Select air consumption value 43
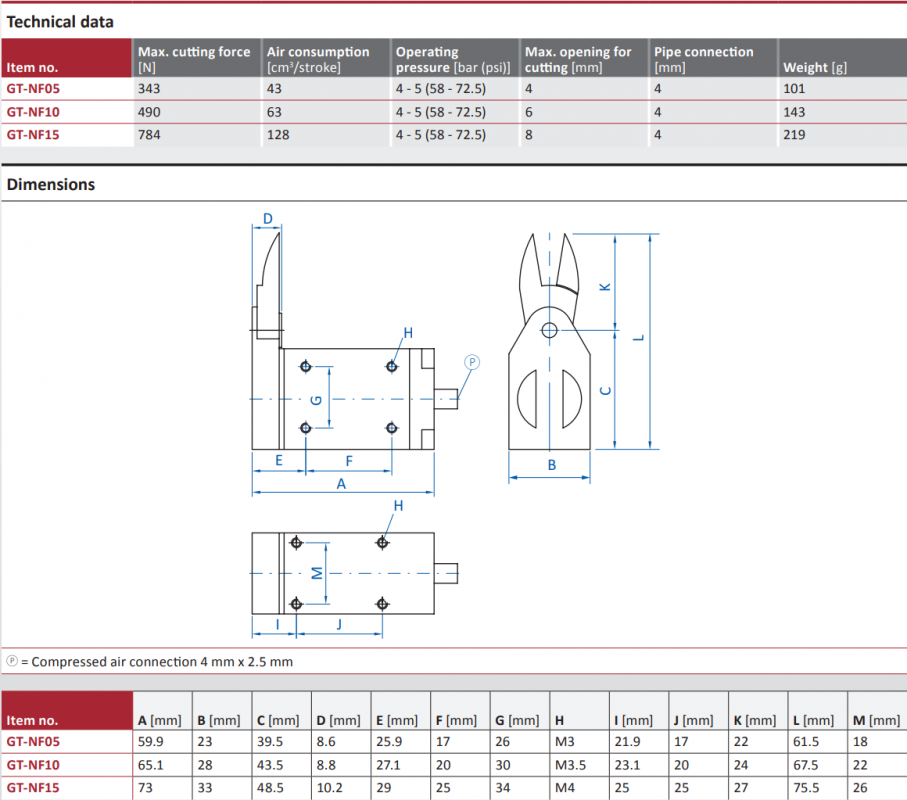907x800 pixels. pos(274,89)
